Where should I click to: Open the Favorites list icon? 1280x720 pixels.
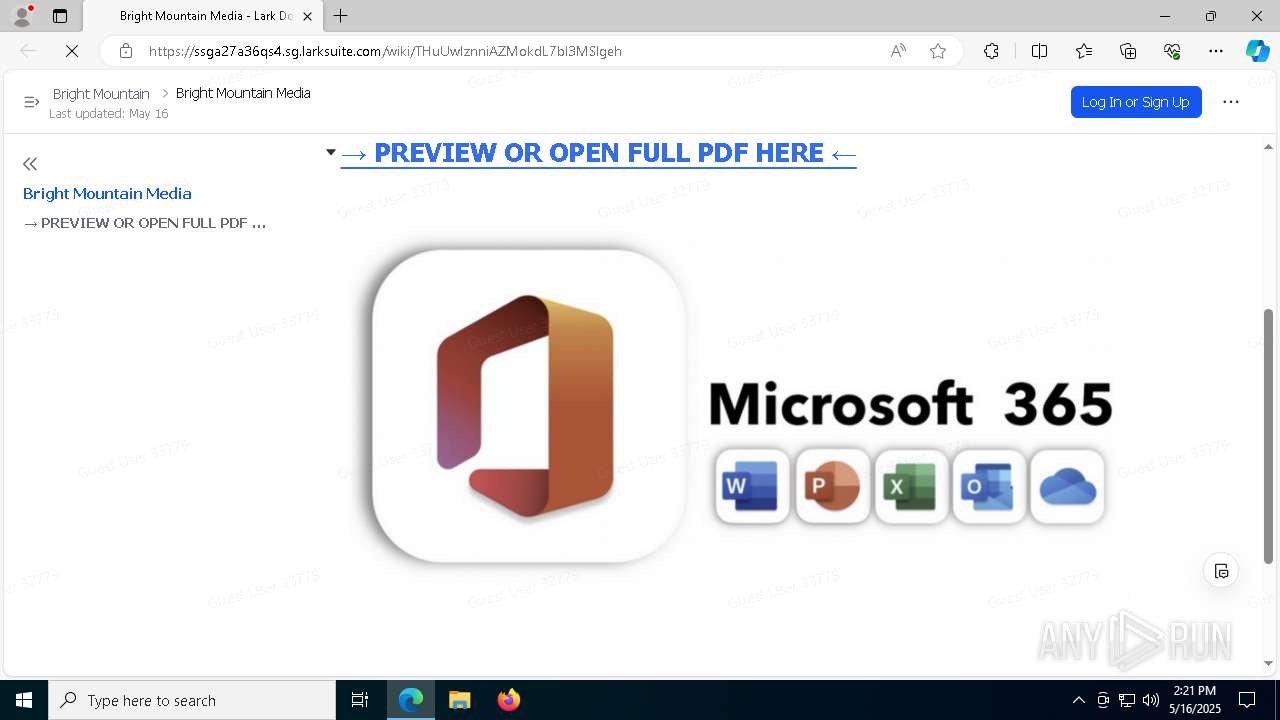coord(1084,51)
